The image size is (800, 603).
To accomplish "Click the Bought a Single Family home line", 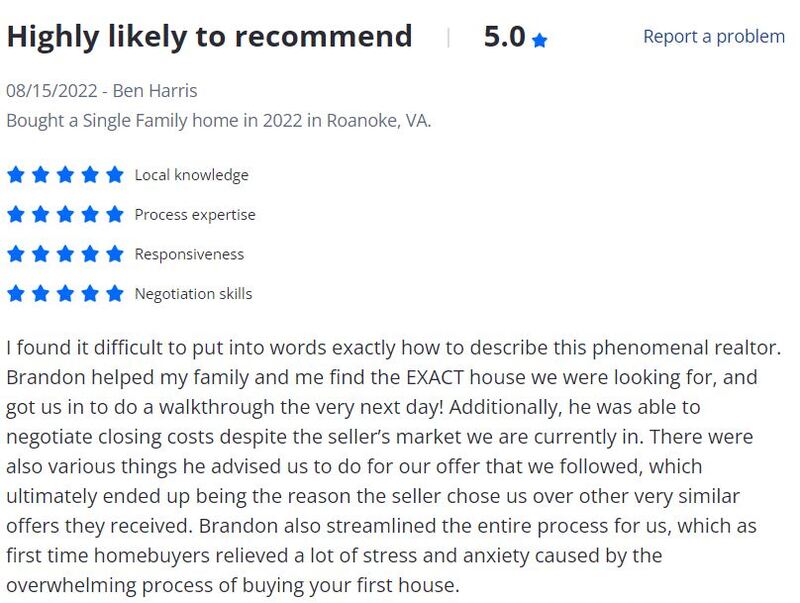I will pyautogui.click(x=218, y=121).
